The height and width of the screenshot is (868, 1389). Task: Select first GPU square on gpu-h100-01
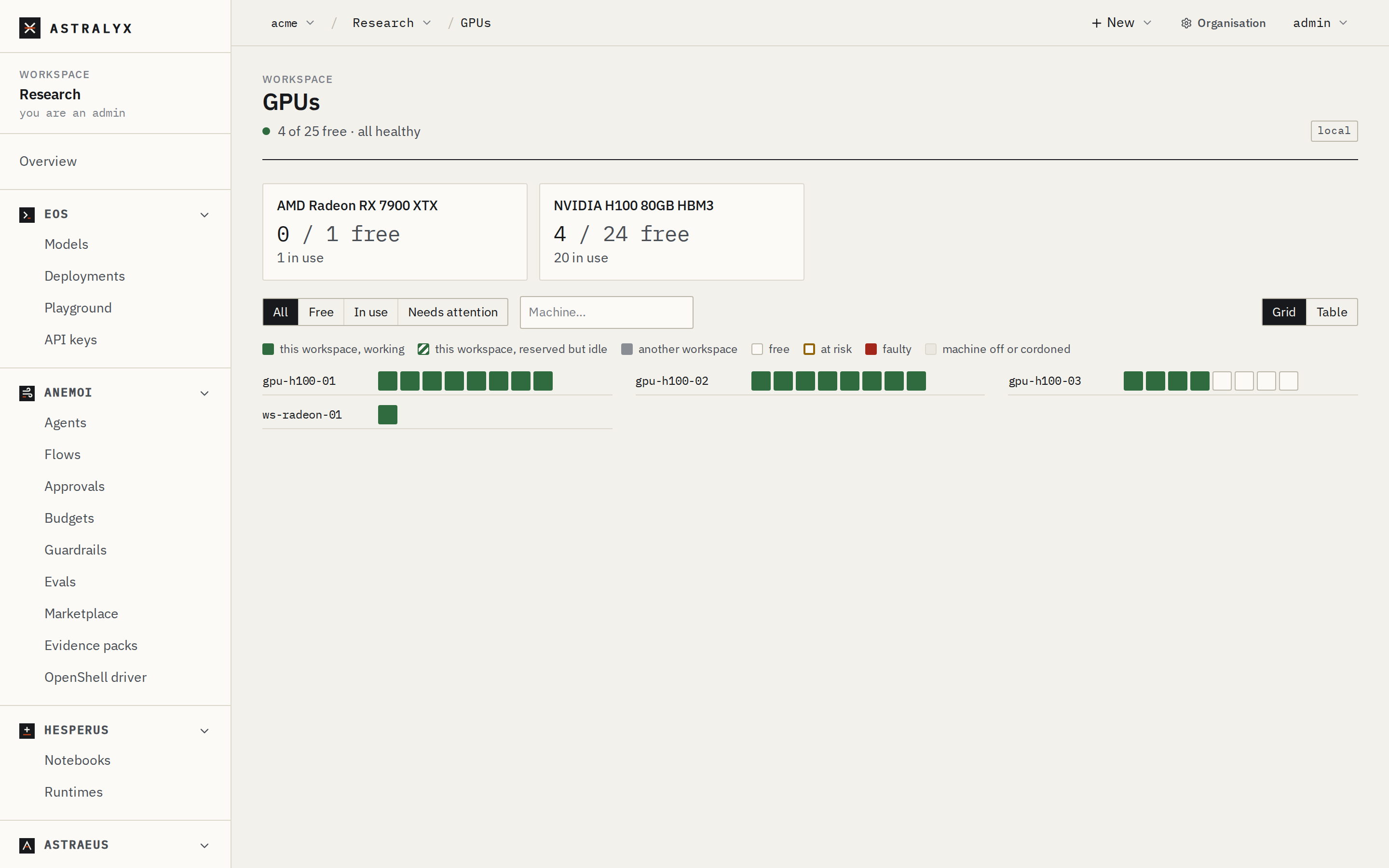pyautogui.click(x=387, y=381)
